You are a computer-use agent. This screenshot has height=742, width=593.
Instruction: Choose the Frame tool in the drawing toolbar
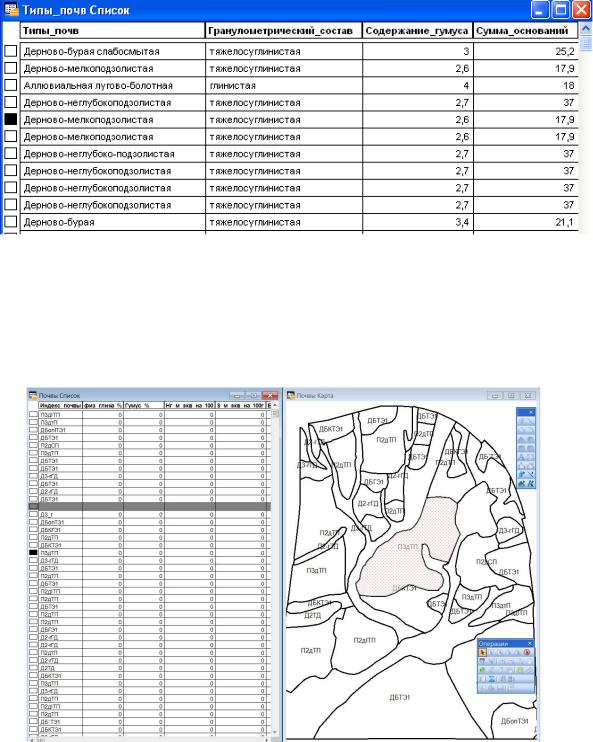531,457
